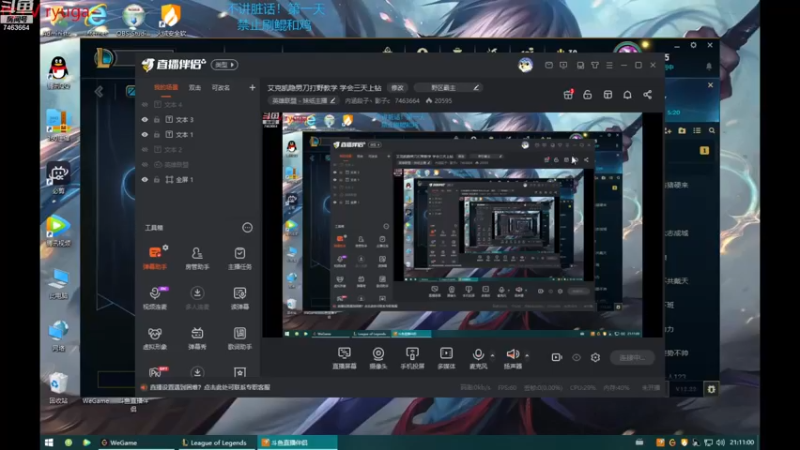Screen dimensions: 800x450
Task: Open the user avatar in 直播伴侣 title bar
Action: 525,65
